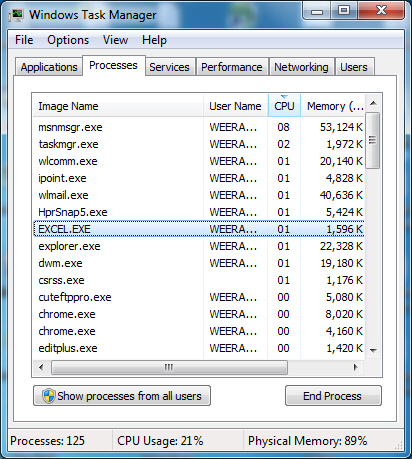Screen dimensions: 412x459
Task: Select the msnmsgr.exe process
Action: (199, 127)
